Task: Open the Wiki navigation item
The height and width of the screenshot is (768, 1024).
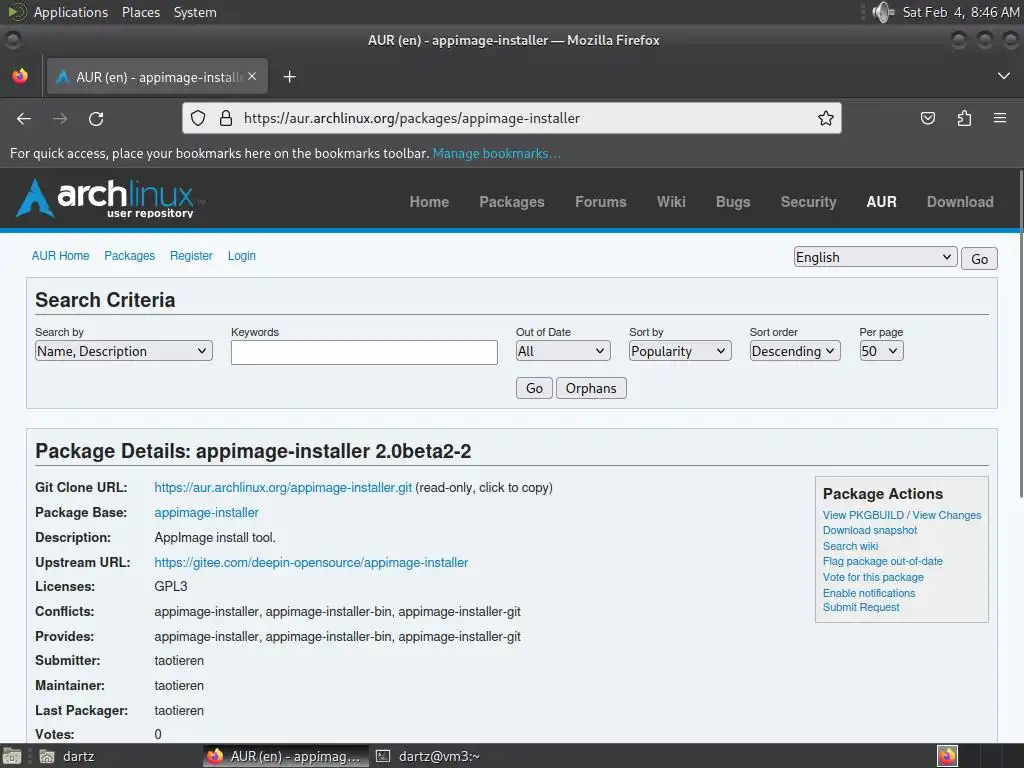Action: [x=671, y=202]
